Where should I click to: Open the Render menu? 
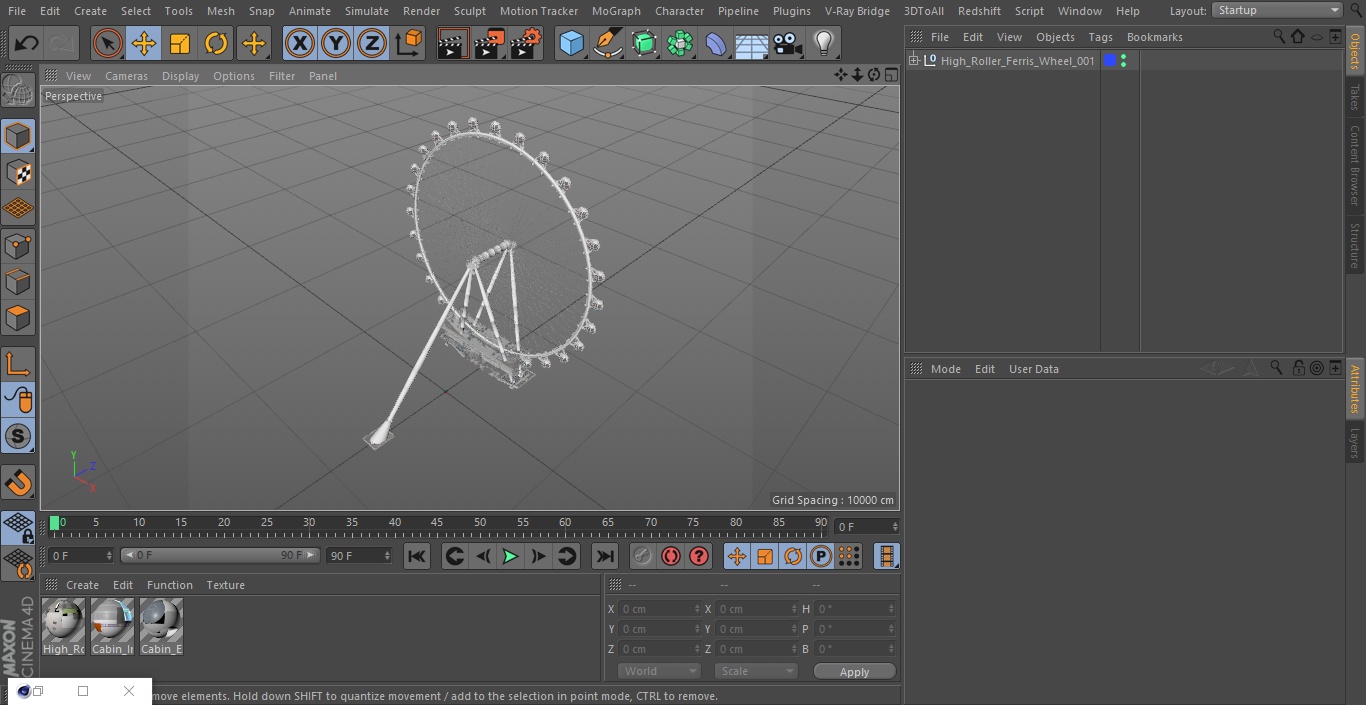(421, 11)
